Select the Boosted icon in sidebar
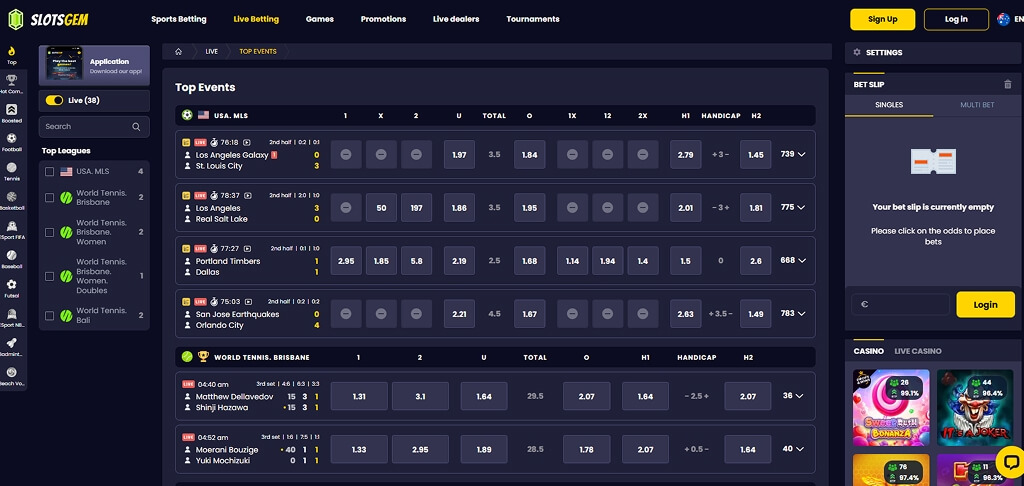1024x486 pixels. (x=12, y=110)
